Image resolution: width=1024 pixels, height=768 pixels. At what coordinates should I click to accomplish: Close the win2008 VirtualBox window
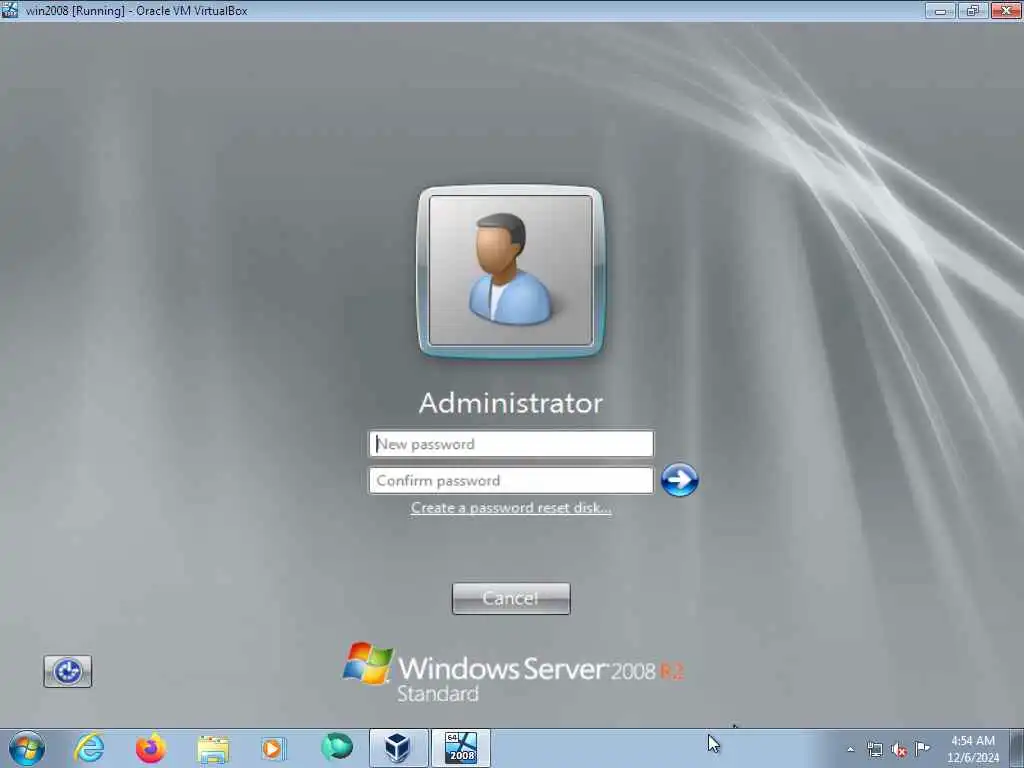coord(1006,10)
